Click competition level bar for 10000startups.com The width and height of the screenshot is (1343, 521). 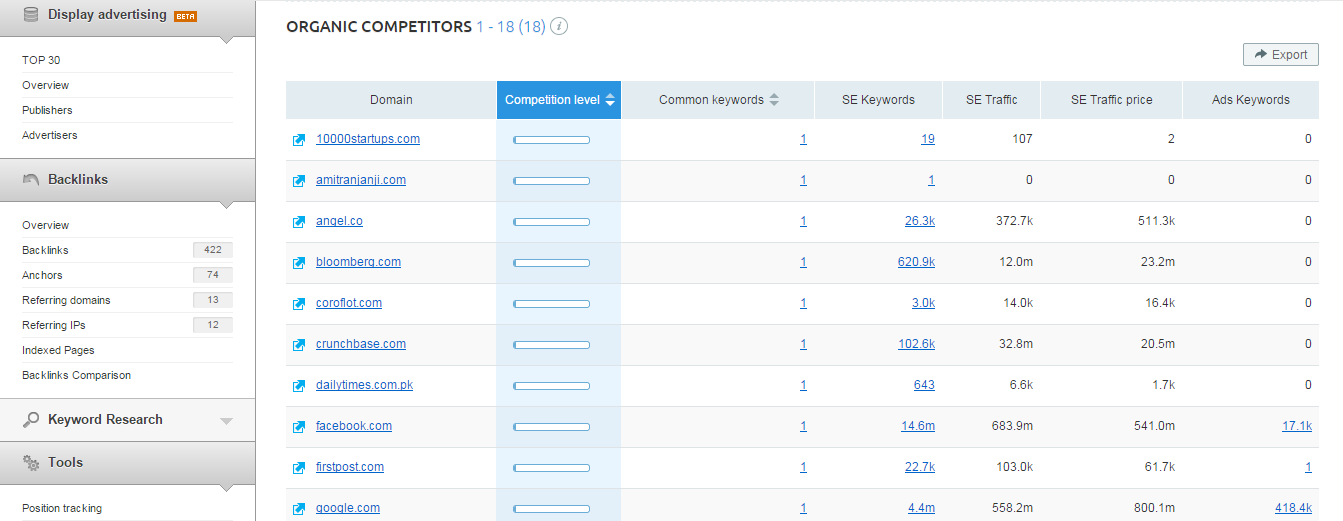click(551, 140)
